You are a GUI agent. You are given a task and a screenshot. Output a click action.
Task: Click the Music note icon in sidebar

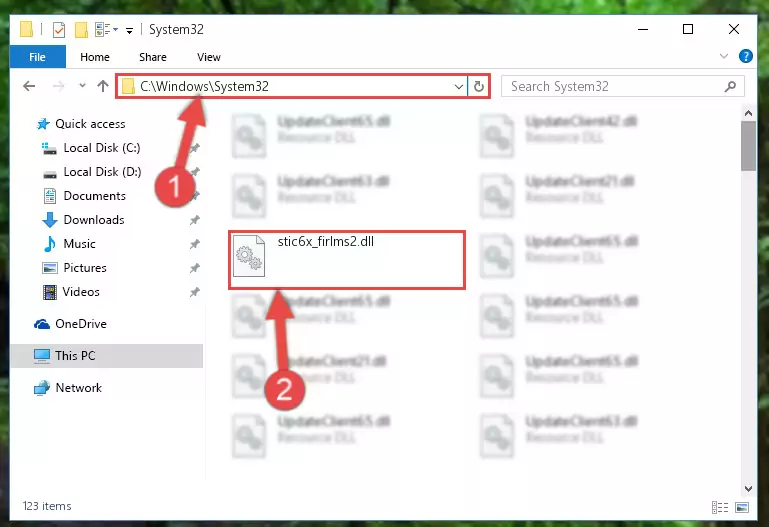coord(50,244)
